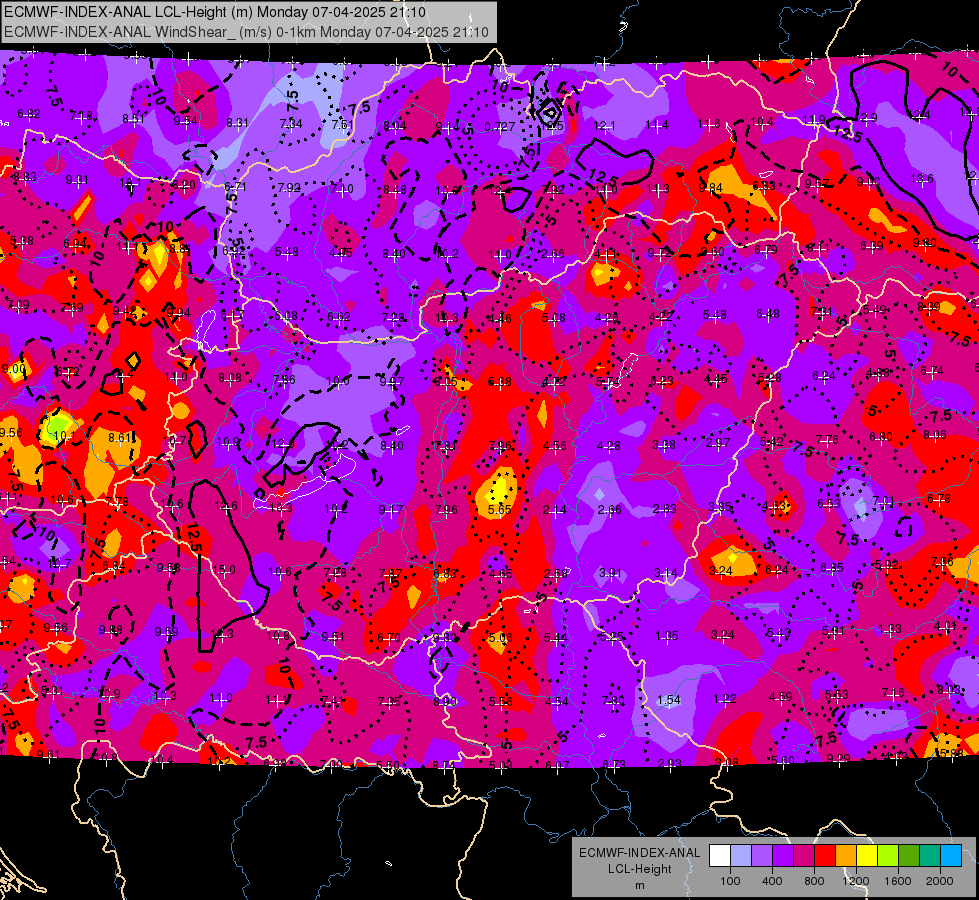The height and width of the screenshot is (900, 979).
Task: Click the grid value "12.6"
Action: click(225, 506)
